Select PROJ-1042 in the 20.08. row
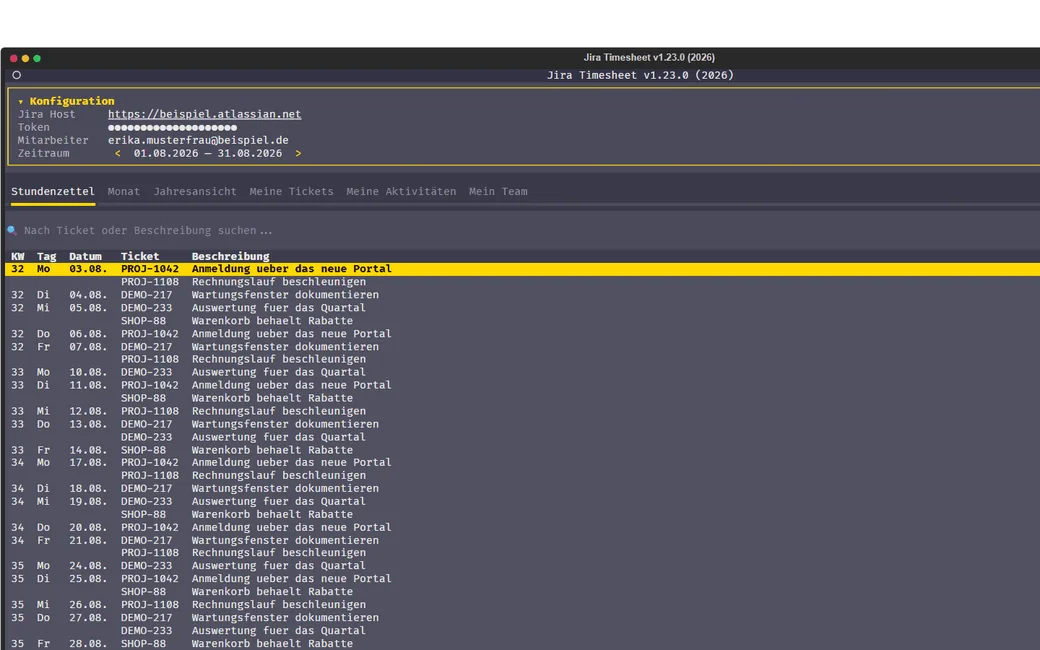Image resolution: width=1040 pixels, height=650 pixels. [x=150, y=527]
